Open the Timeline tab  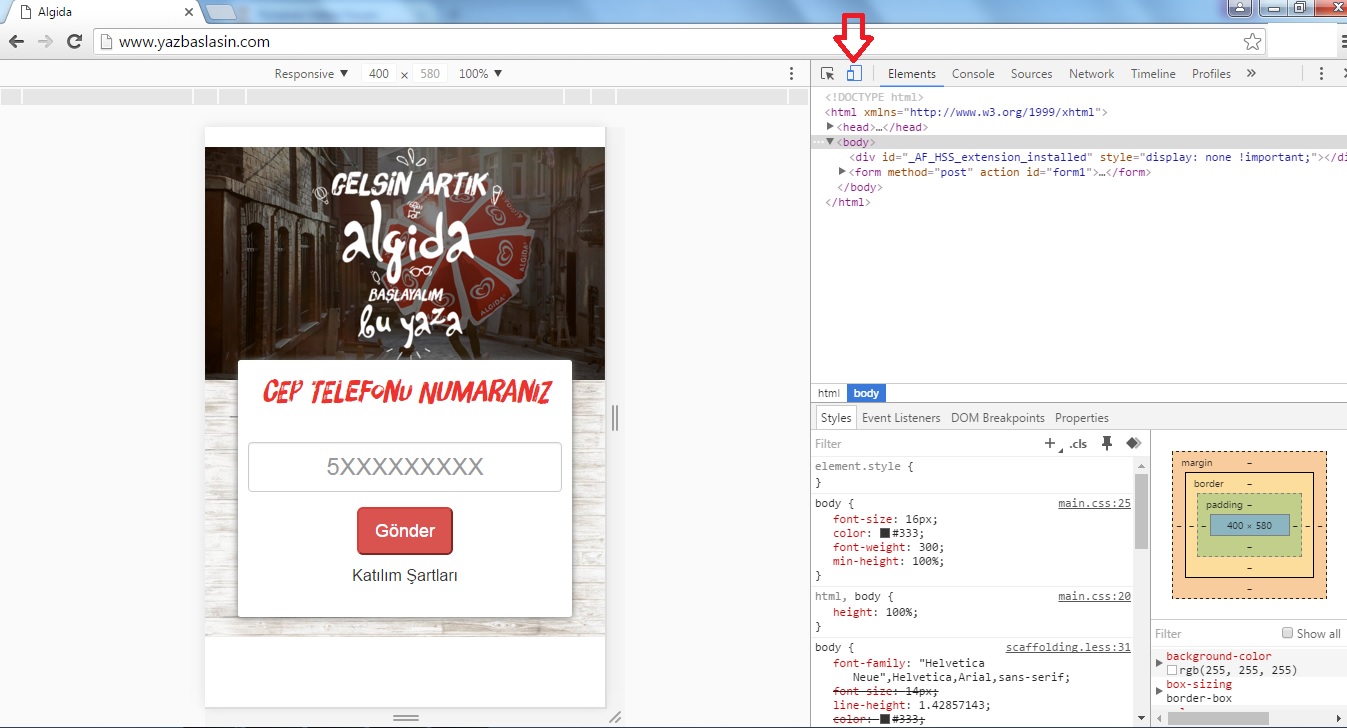(1153, 74)
